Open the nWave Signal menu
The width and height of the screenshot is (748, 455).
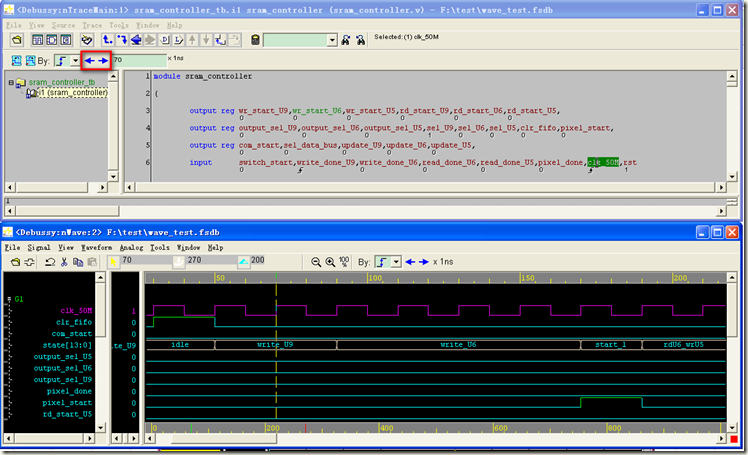tap(39, 248)
